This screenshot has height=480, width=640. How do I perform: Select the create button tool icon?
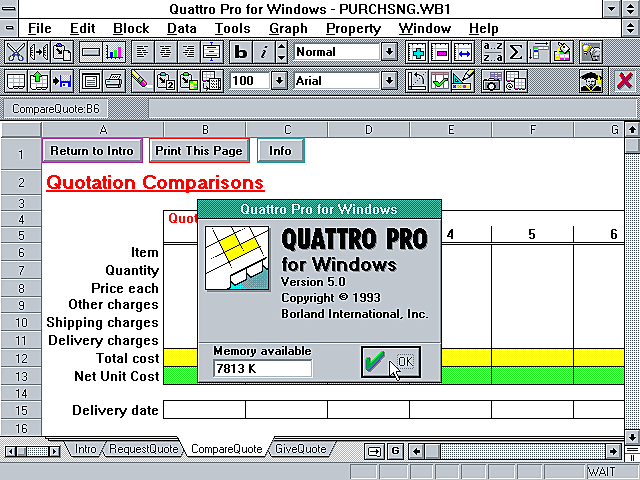91,52
